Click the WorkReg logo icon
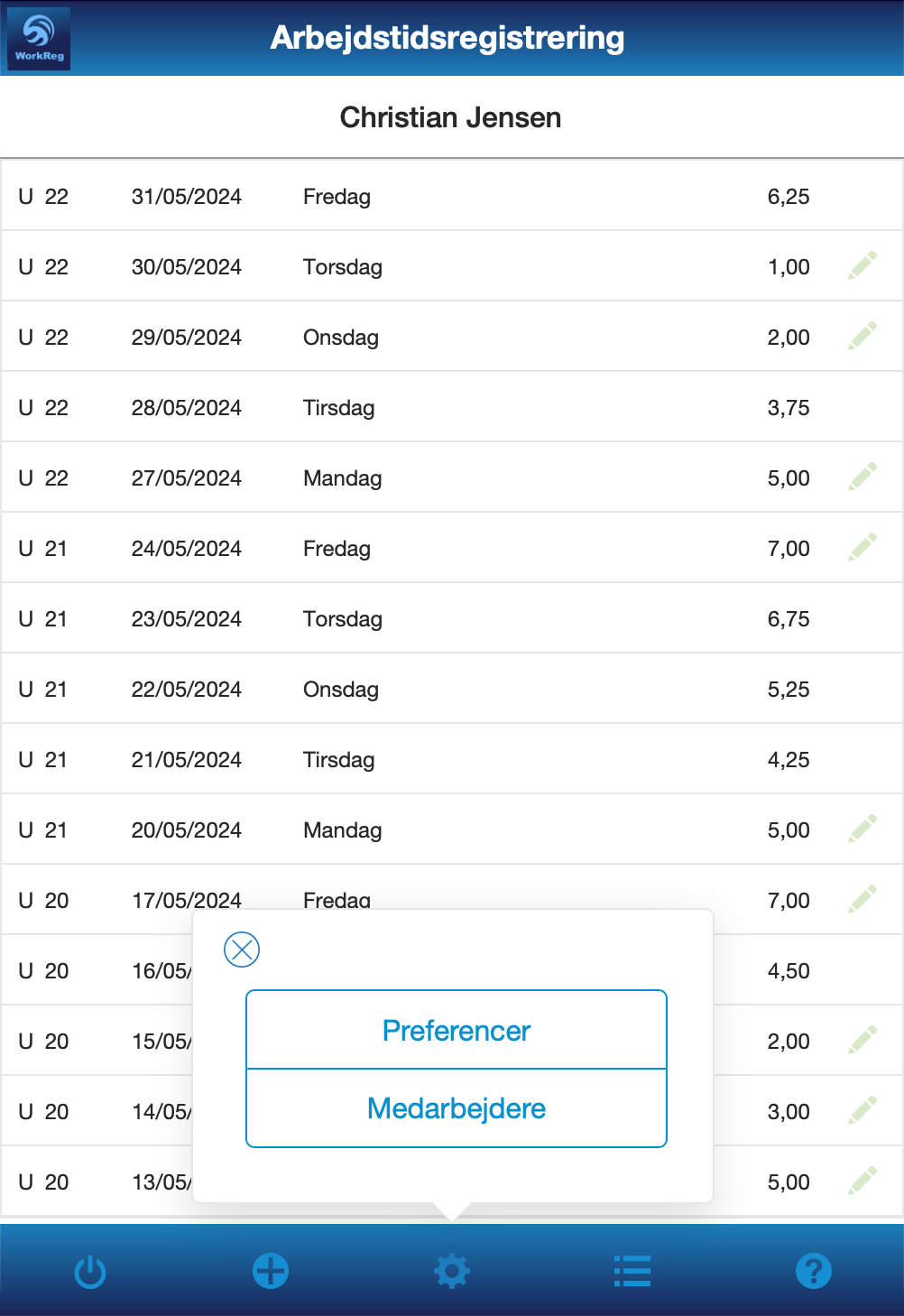The height and width of the screenshot is (1316, 904). pyautogui.click(x=39, y=39)
